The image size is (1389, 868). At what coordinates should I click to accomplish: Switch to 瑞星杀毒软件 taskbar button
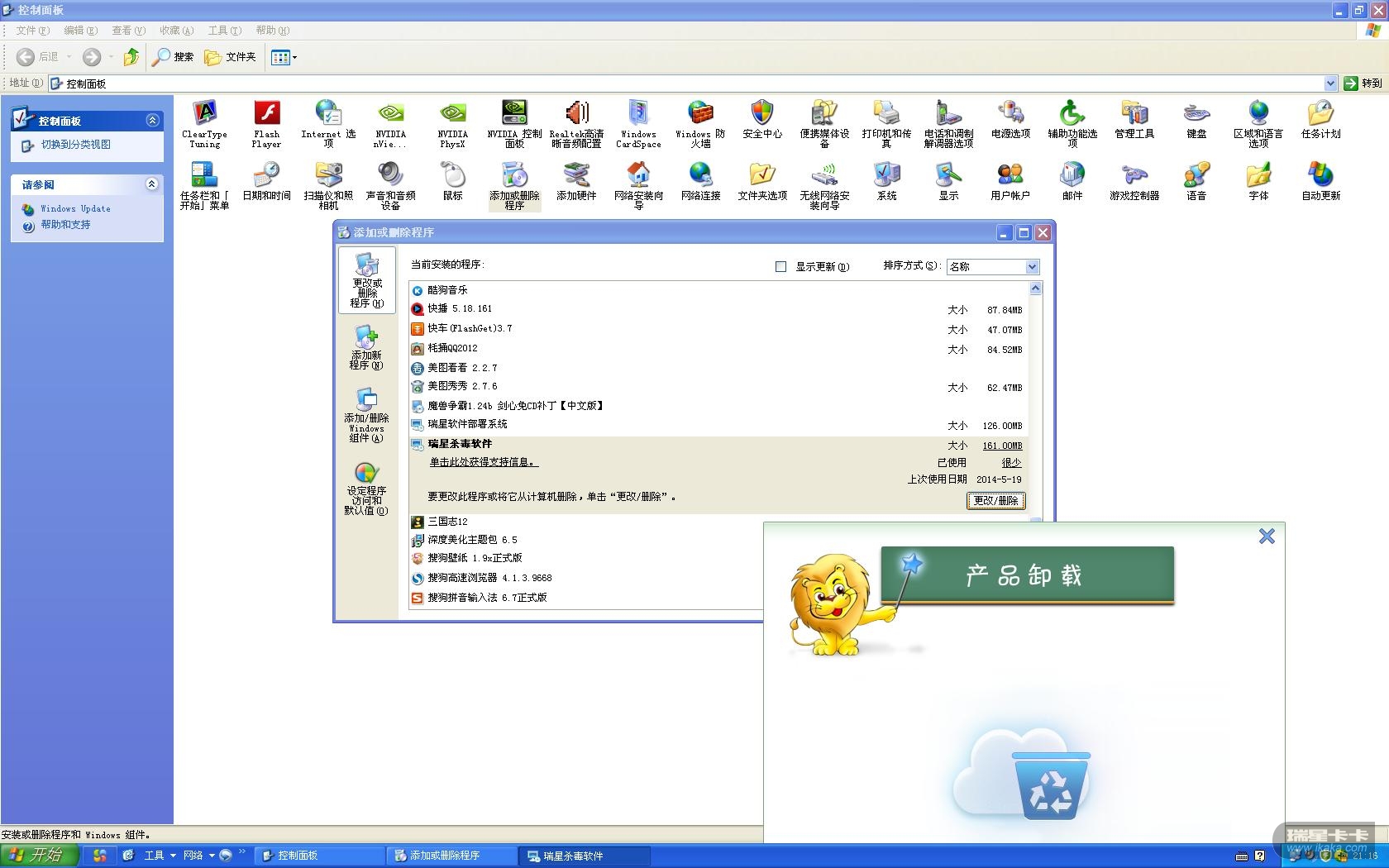point(585,856)
